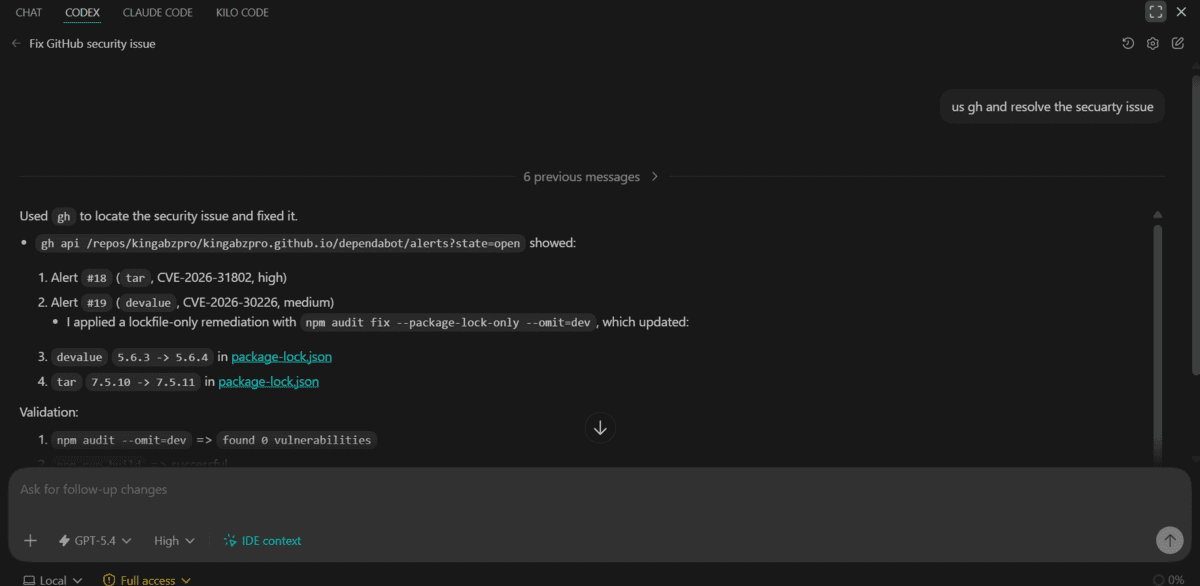Open the plus attachment icon in composer
1200x586 pixels.
click(30, 540)
